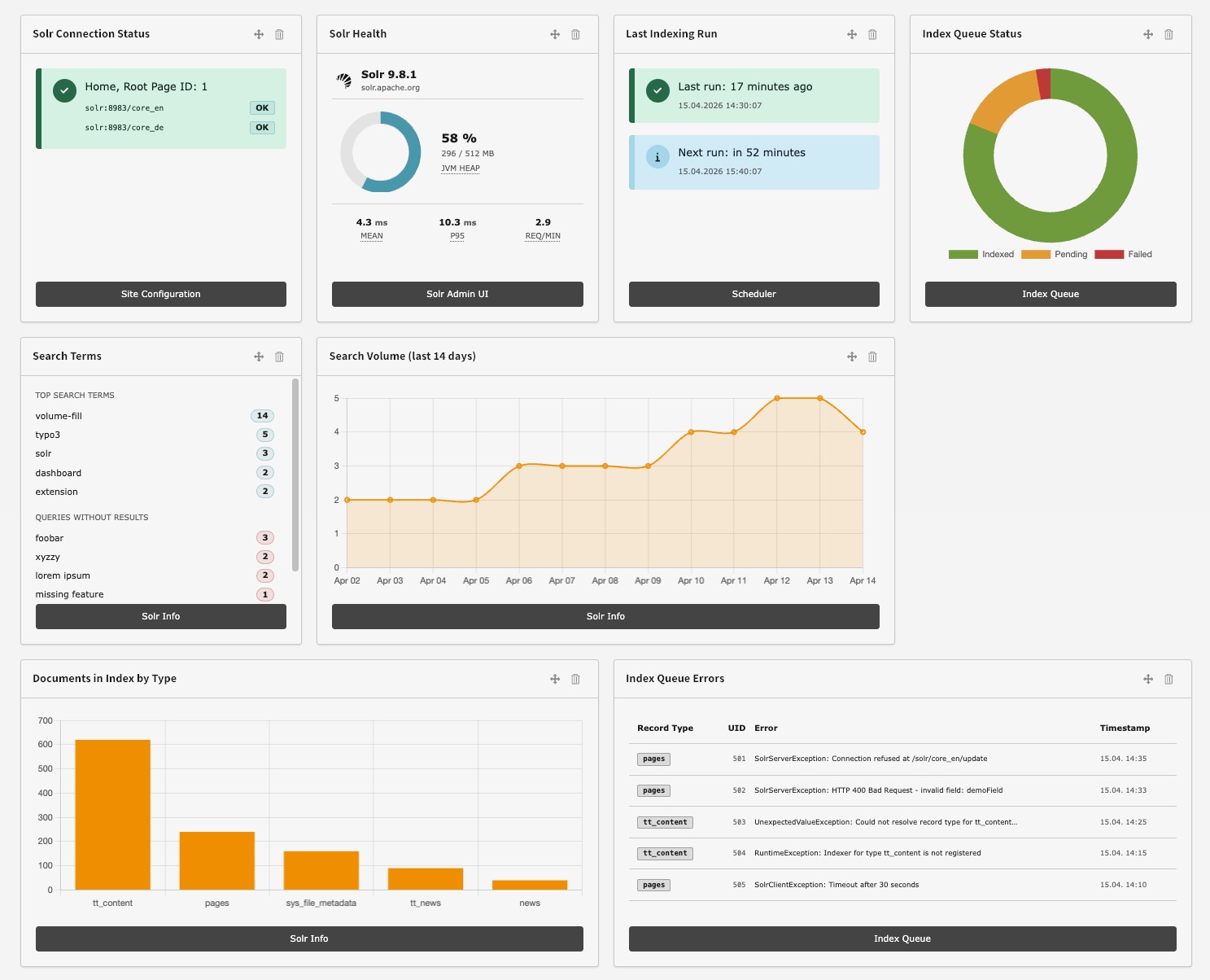Toggle Indexed legend item in queue chart
This screenshot has height=980, width=1210.
(x=981, y=255)
